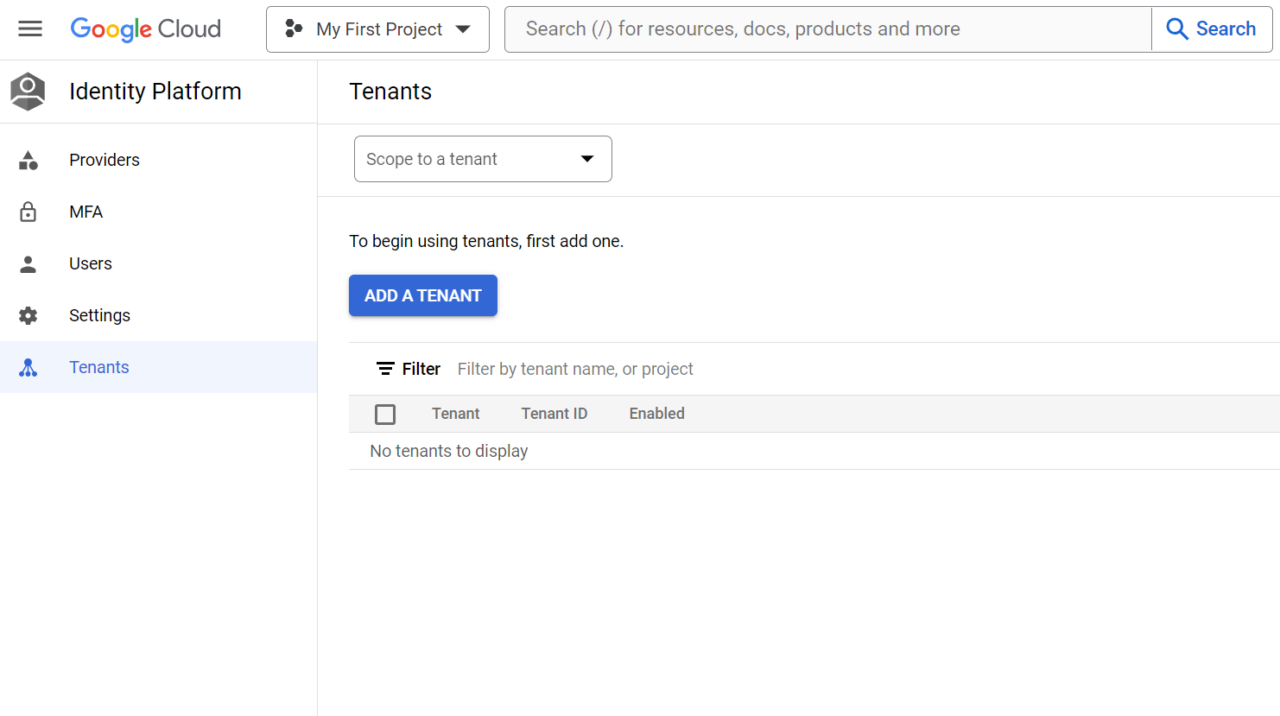Click the ADD A TENANT button
This screenshot has height=716, width=1280.
tap(422, 295)
